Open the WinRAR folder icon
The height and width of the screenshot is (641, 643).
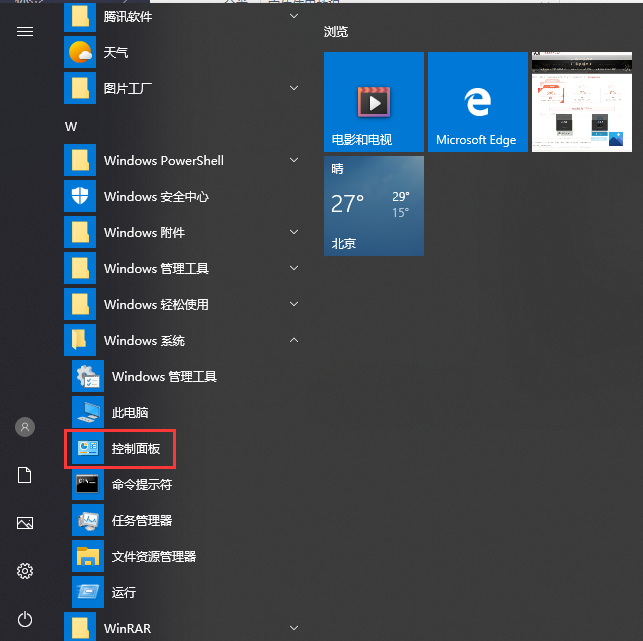pyautogui.click(x=80, y=627)
